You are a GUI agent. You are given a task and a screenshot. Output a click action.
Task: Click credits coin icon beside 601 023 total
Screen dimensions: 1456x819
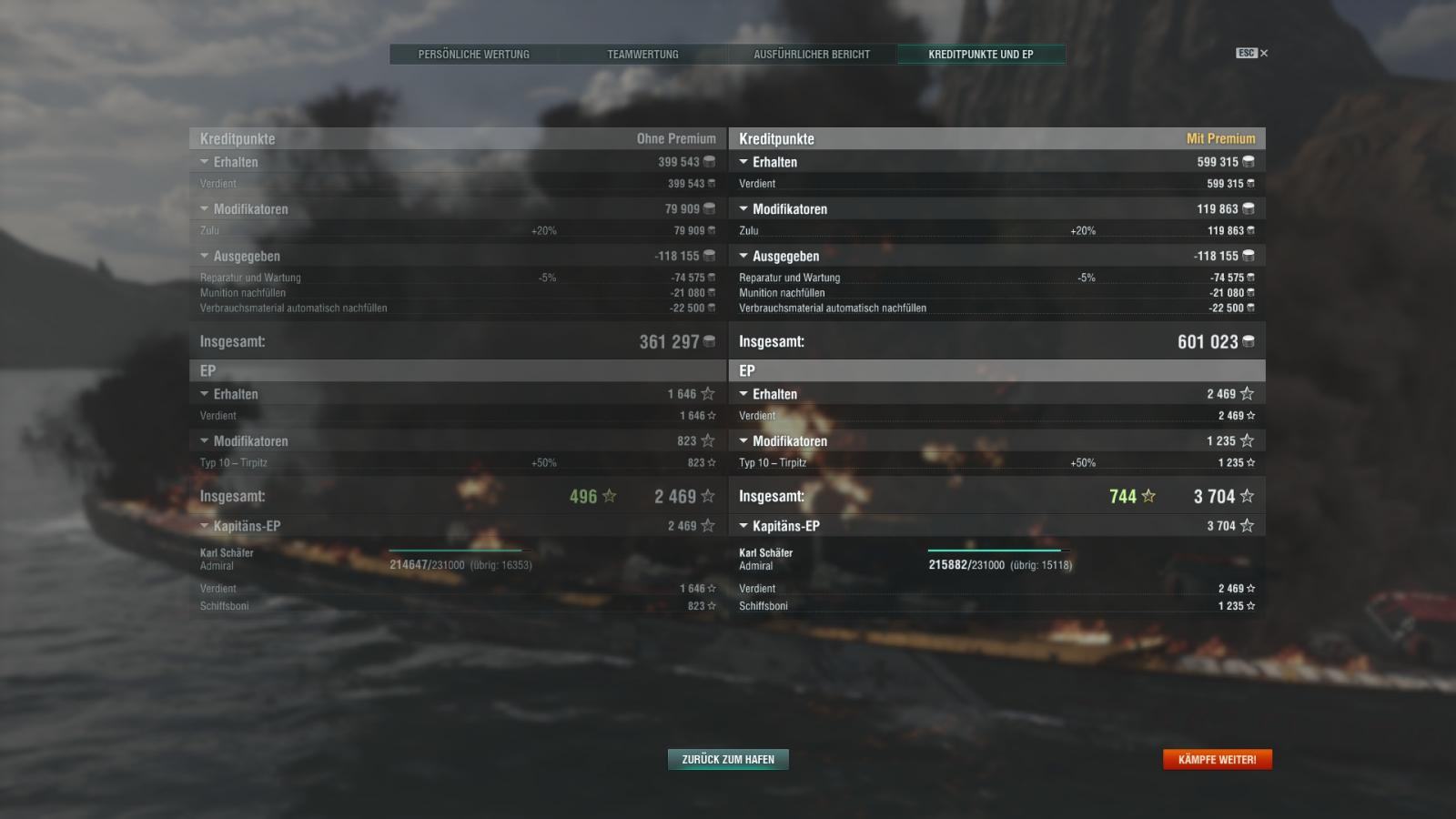[1248, 342]
